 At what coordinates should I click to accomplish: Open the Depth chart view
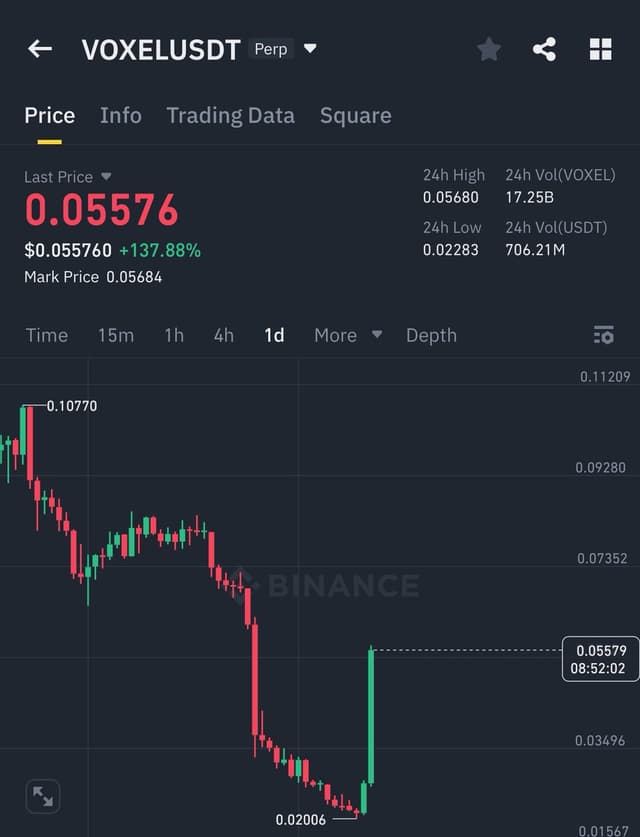click(431, 335)
